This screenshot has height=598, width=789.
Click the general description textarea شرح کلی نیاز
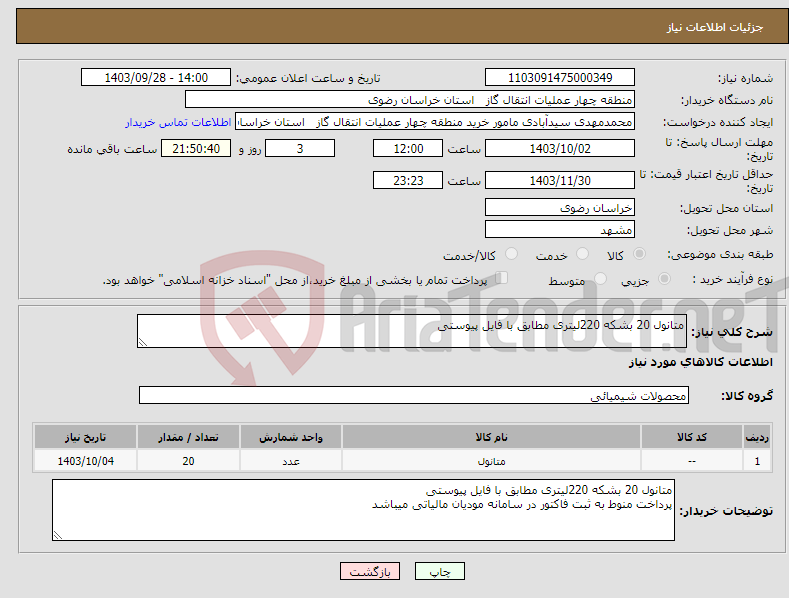tap(412, 331)
